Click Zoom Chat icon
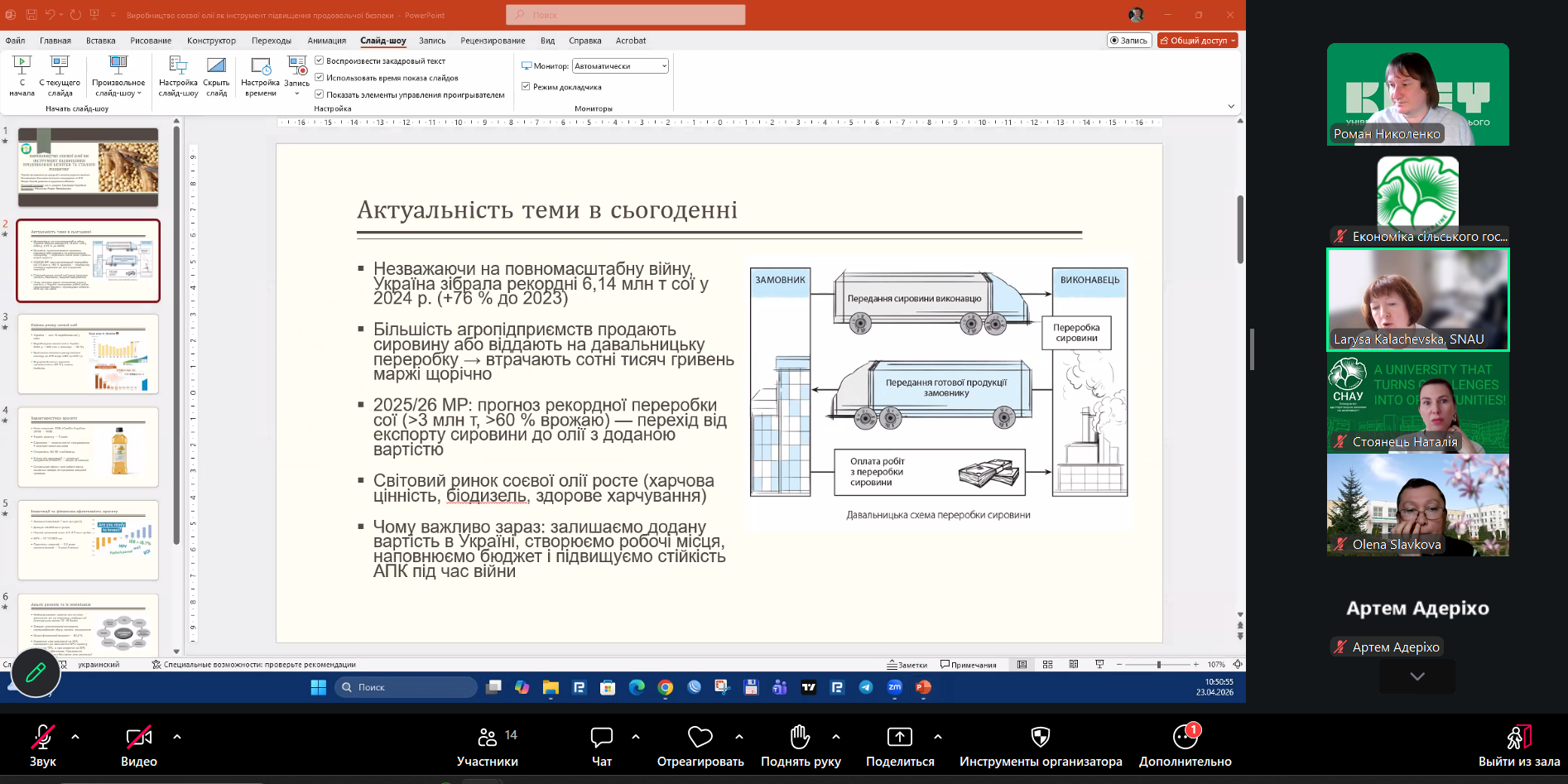This screenshot has width=1568, height=784. (x=602, y=737)
